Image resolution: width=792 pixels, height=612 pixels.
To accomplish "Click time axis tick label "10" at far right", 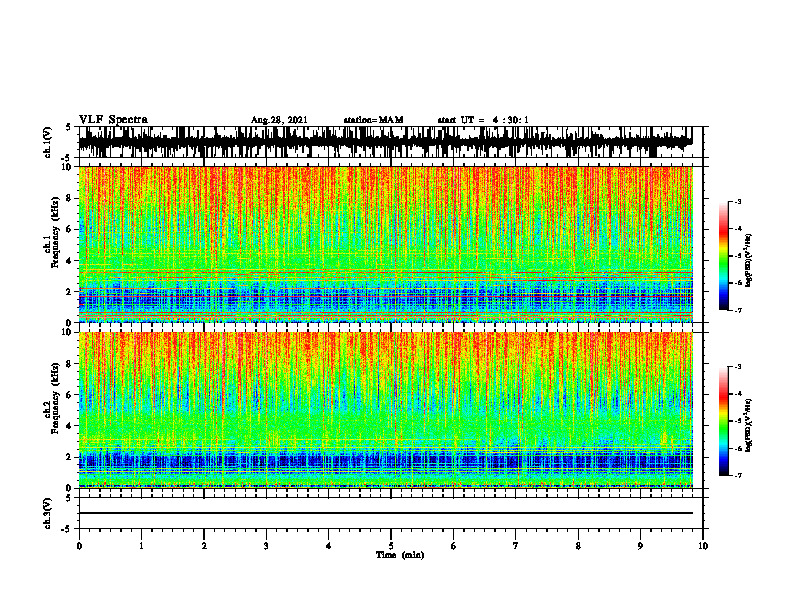I will (x=703, y=546).
